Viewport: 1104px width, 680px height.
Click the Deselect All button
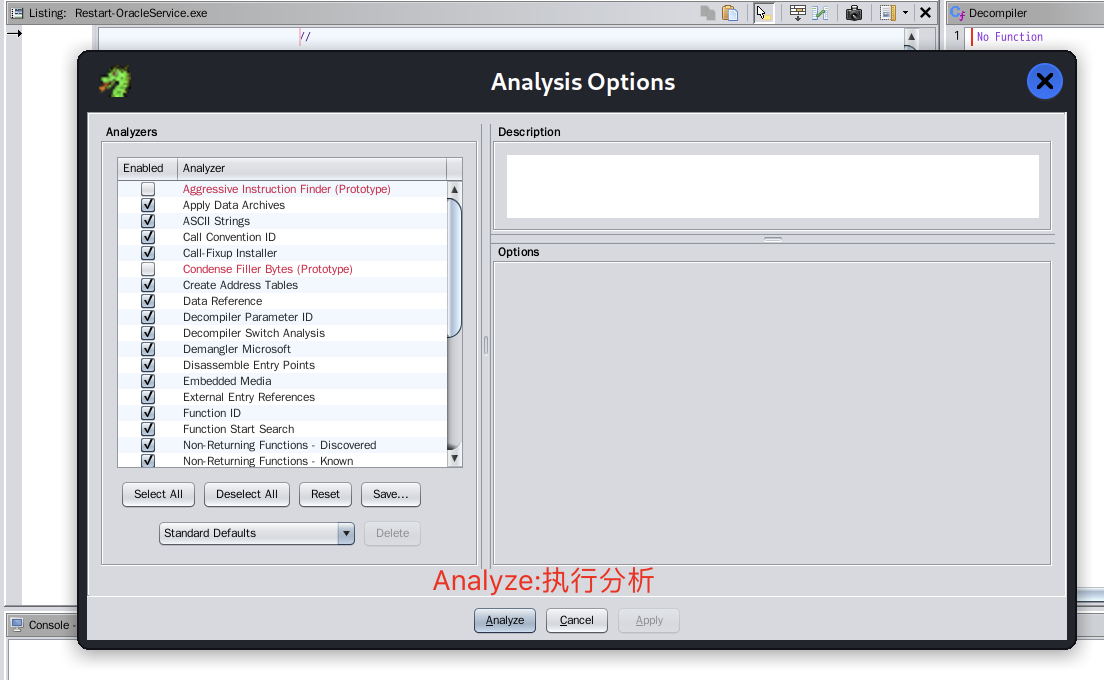coord(247,494)
